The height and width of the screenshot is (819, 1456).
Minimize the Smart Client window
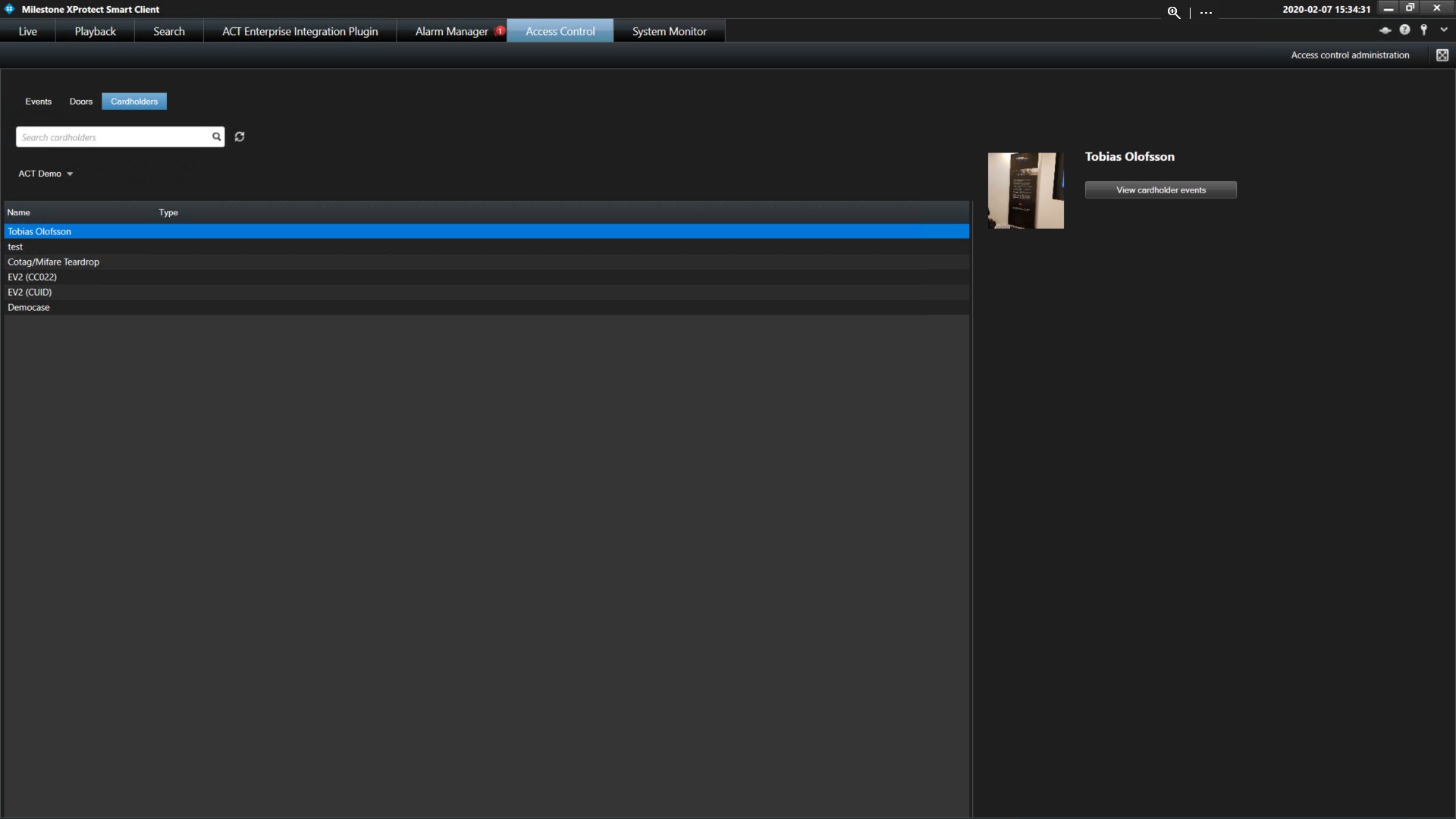(1388, 8)
